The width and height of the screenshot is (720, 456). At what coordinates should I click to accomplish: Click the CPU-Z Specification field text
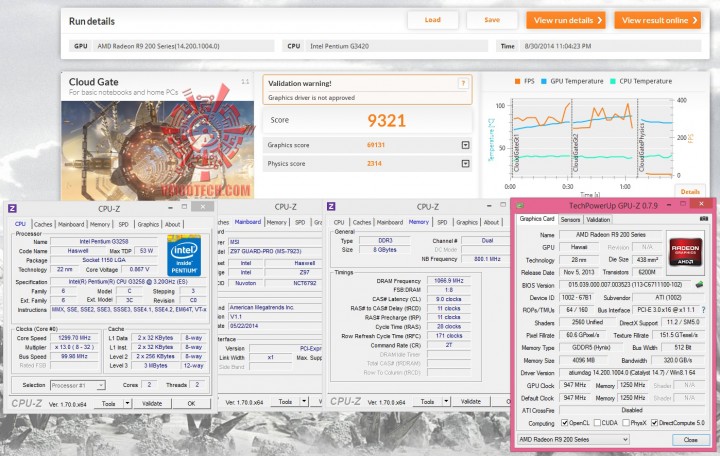pyautogui.click(x=129, y=281)
